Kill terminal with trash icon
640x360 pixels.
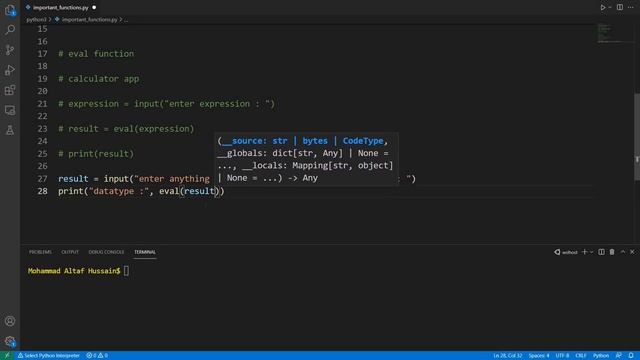point(612,252)
